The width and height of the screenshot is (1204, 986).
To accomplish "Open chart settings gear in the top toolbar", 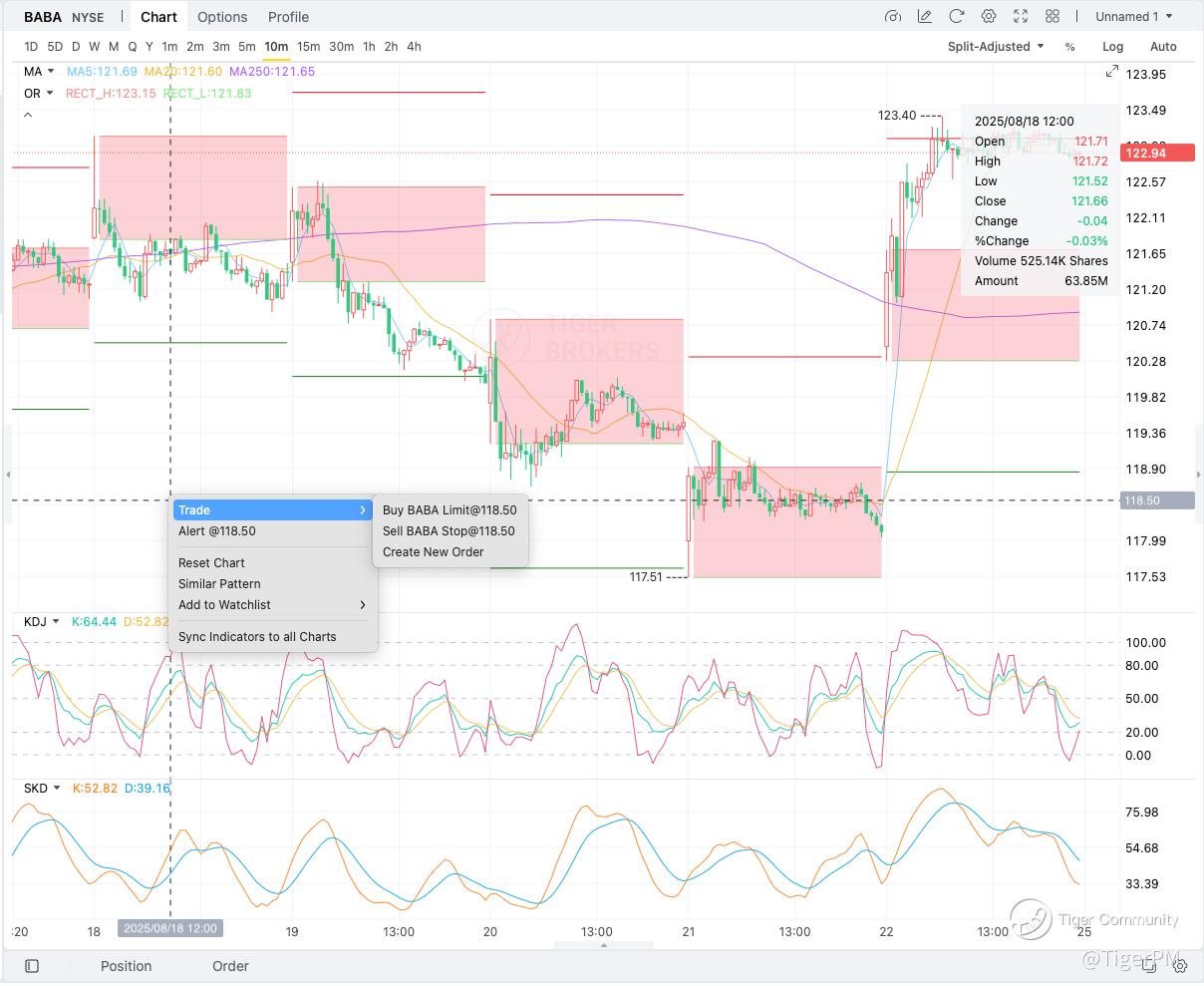I will 989,16.
